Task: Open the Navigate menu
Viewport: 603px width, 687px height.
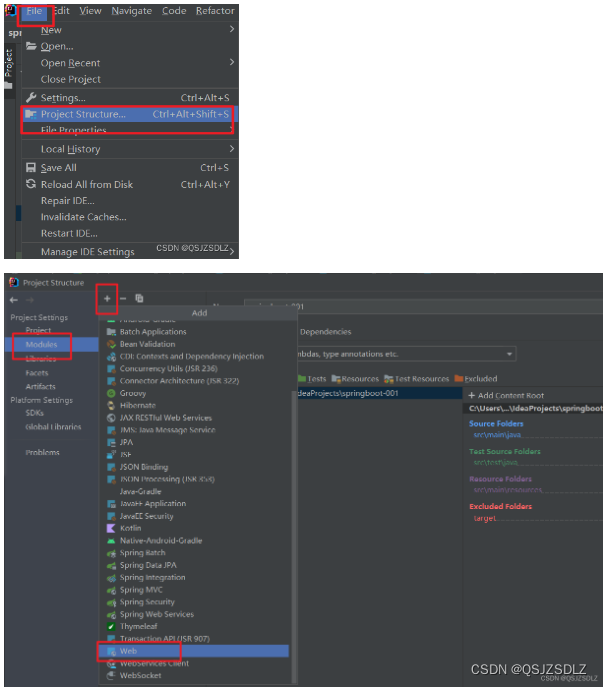Action: pyautogui.click(x=131, y=11)
